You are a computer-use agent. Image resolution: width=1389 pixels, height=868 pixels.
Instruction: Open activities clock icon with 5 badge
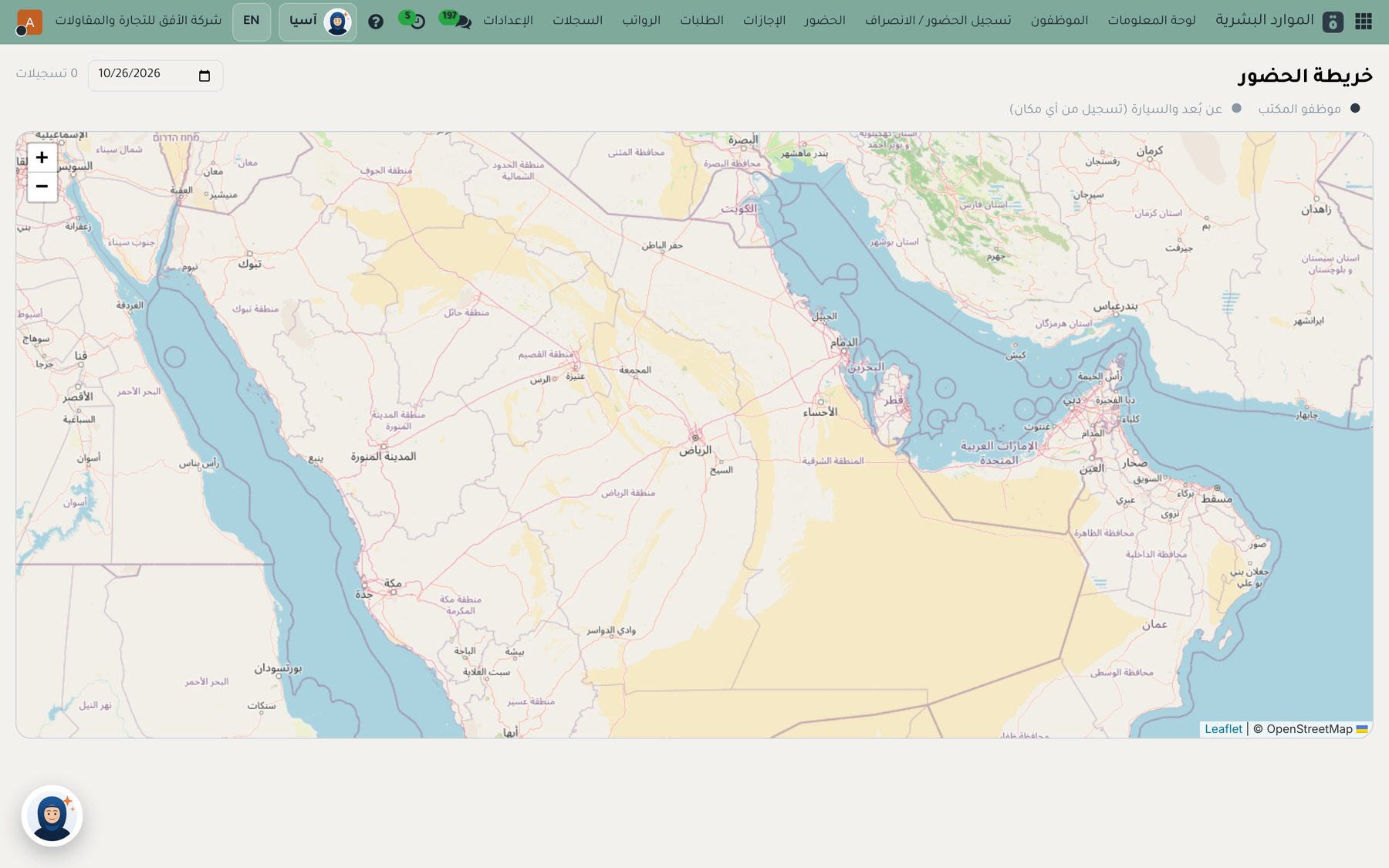click(x=413, y=20)
